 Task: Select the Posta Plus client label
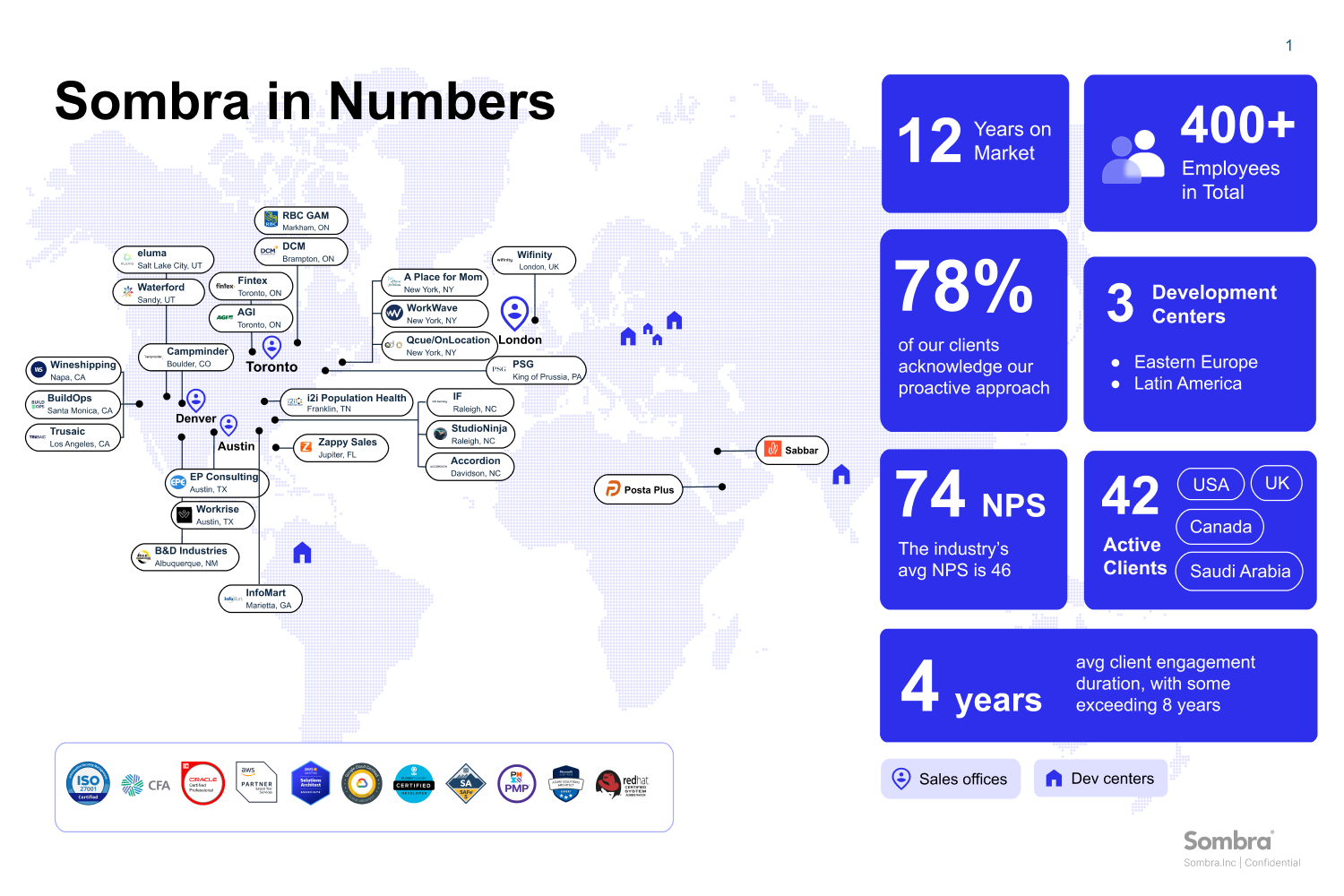click(x=639, y=490)
